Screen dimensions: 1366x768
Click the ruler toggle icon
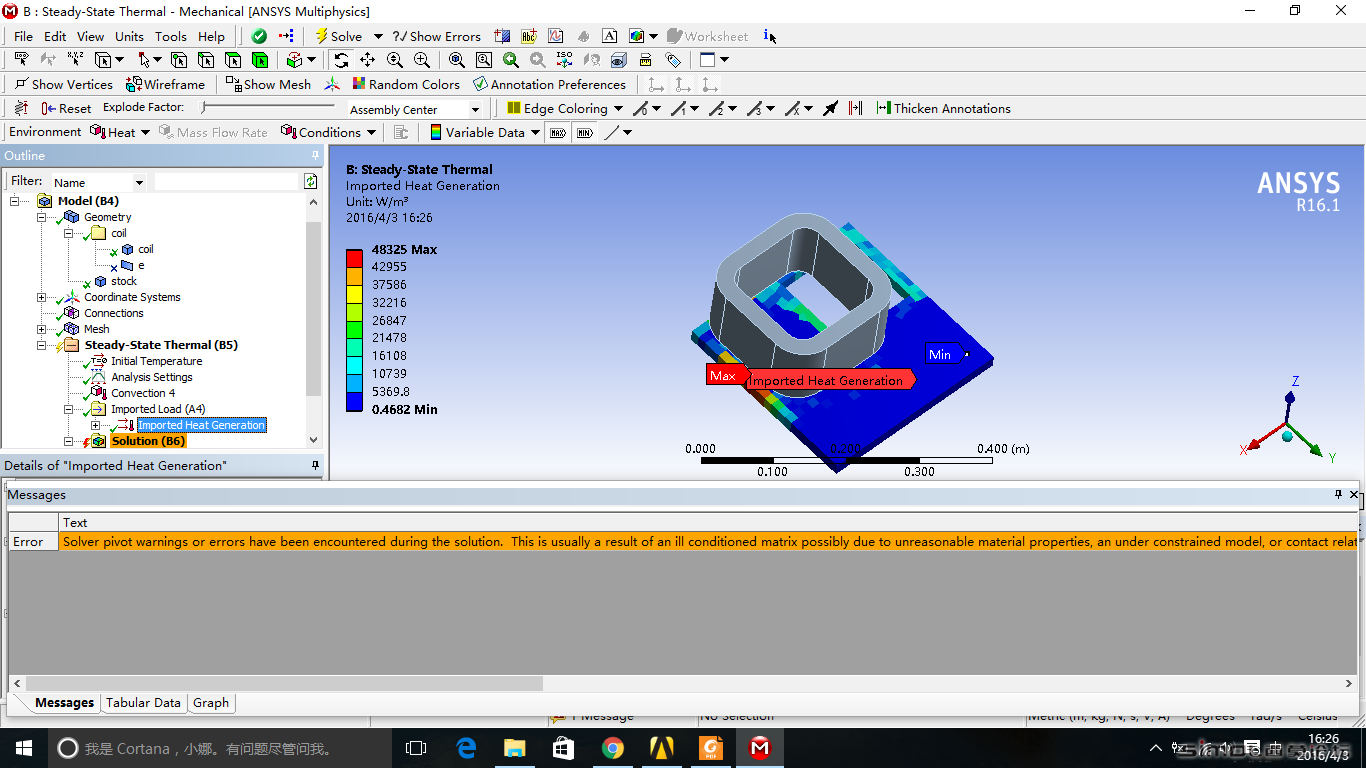click(646, 60)
